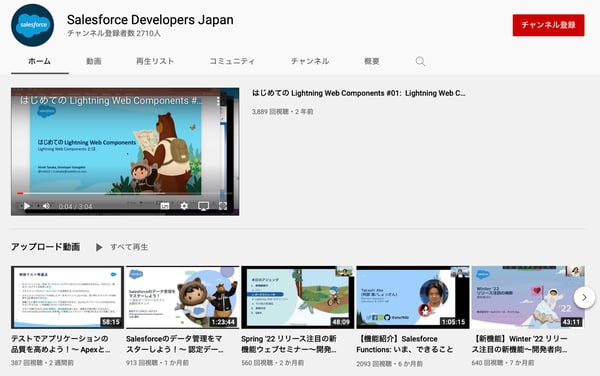This screenshot has width=600, height=376.
Task: Select the 58:15 test quality video thumbnail
Action: click(x=67, y=297)
